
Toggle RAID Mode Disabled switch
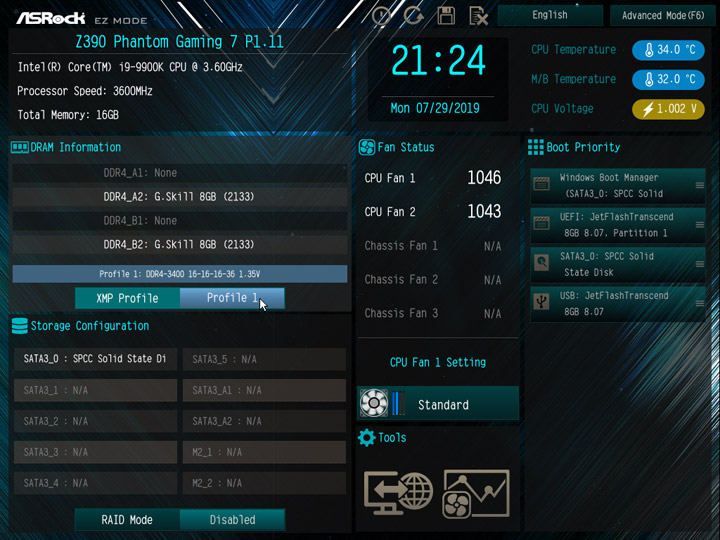click(x=232, y=520)
